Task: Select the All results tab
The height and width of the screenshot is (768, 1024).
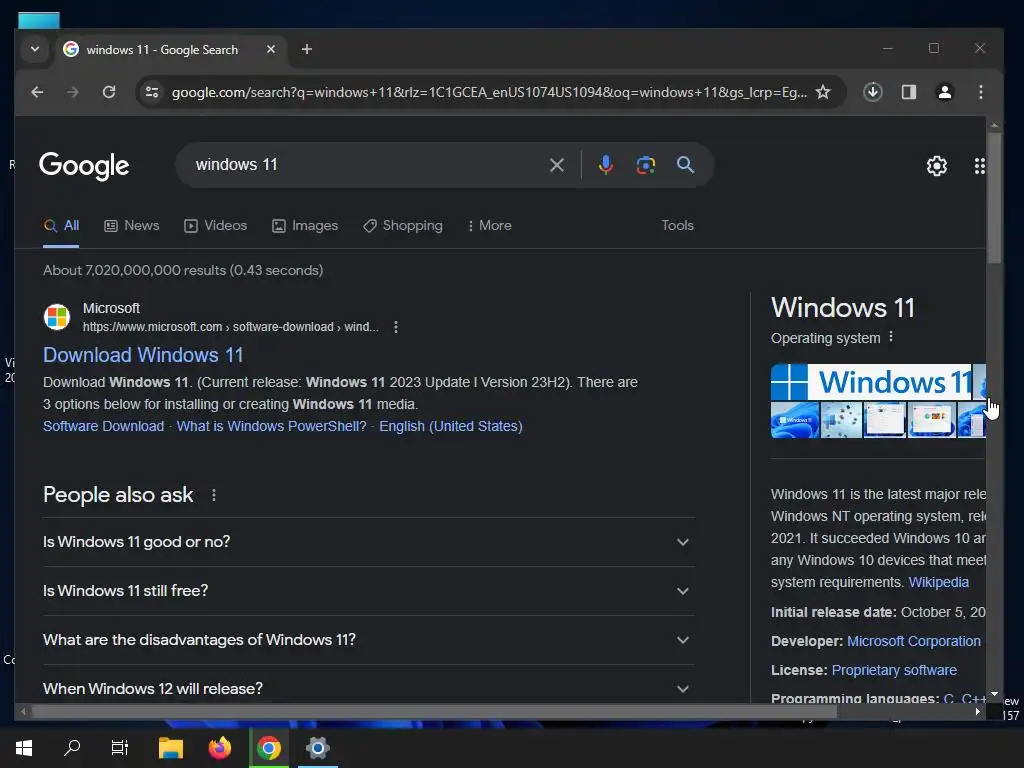Action: coord(61,225)
